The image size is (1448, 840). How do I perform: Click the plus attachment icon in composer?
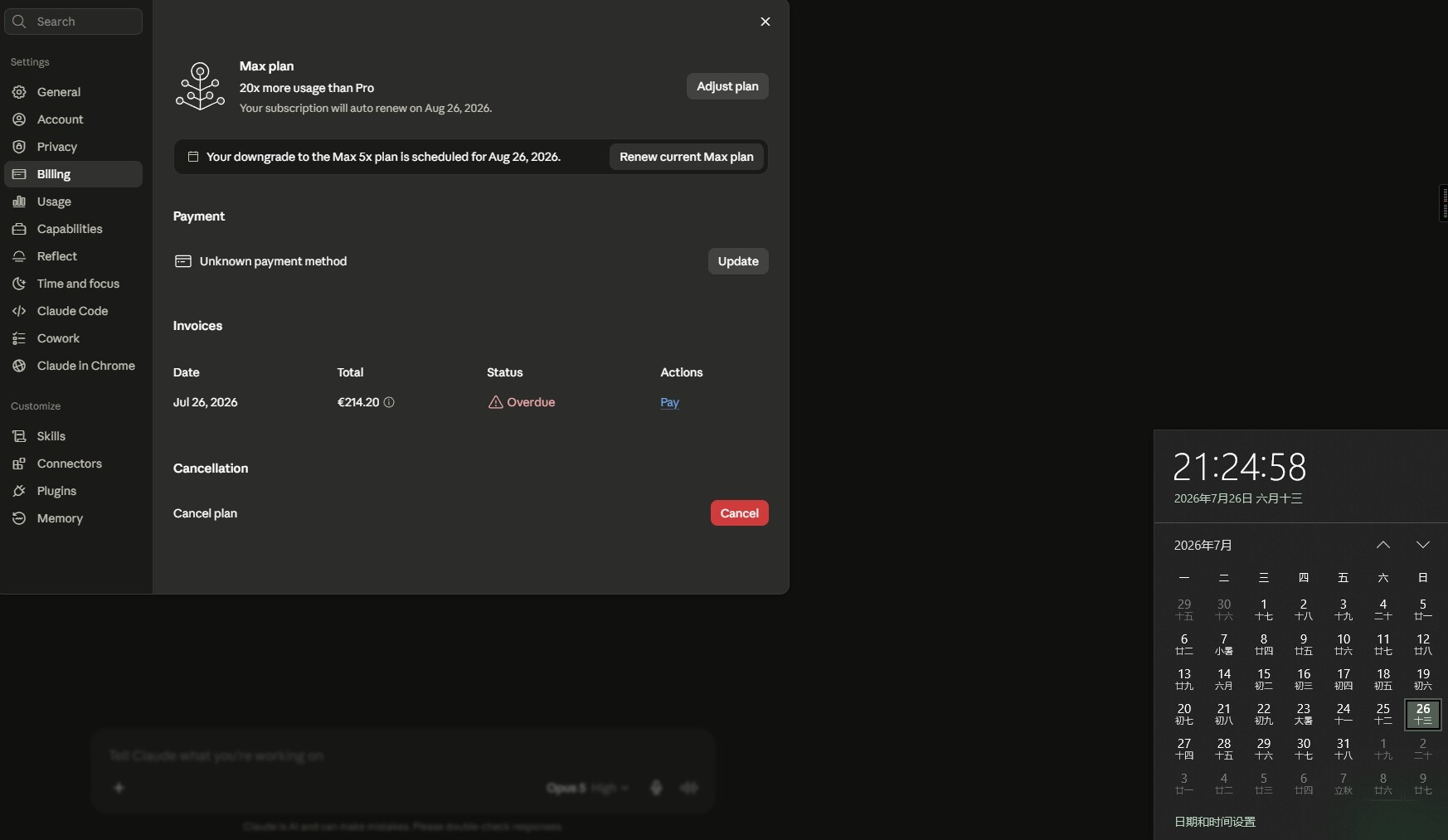pyautogui.click(x=119, y=788)
